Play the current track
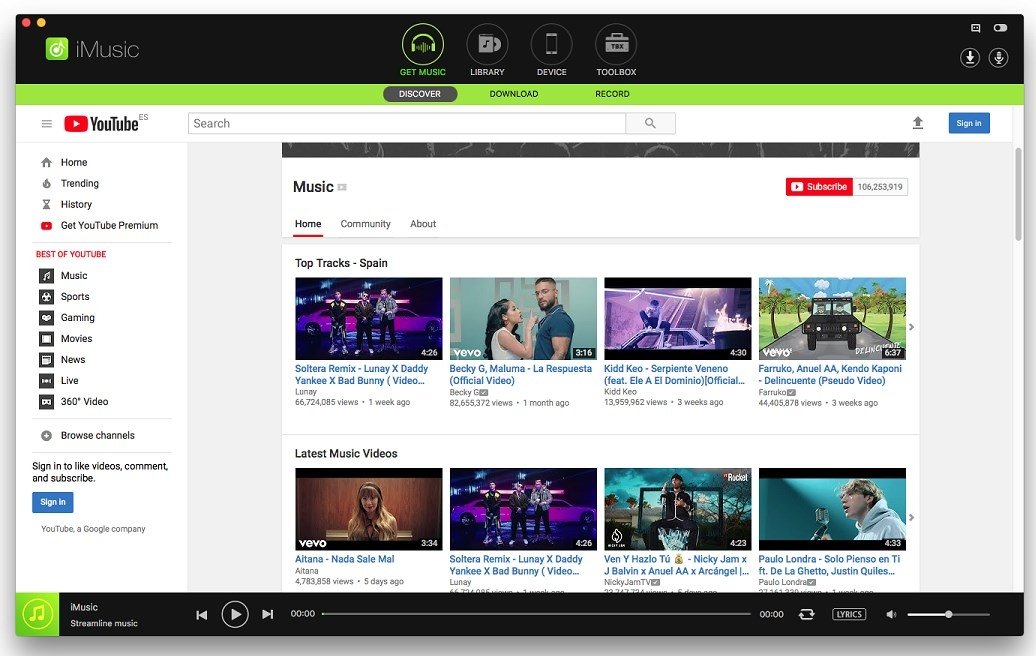This screenshot has height=656, width=1036. 235,614
